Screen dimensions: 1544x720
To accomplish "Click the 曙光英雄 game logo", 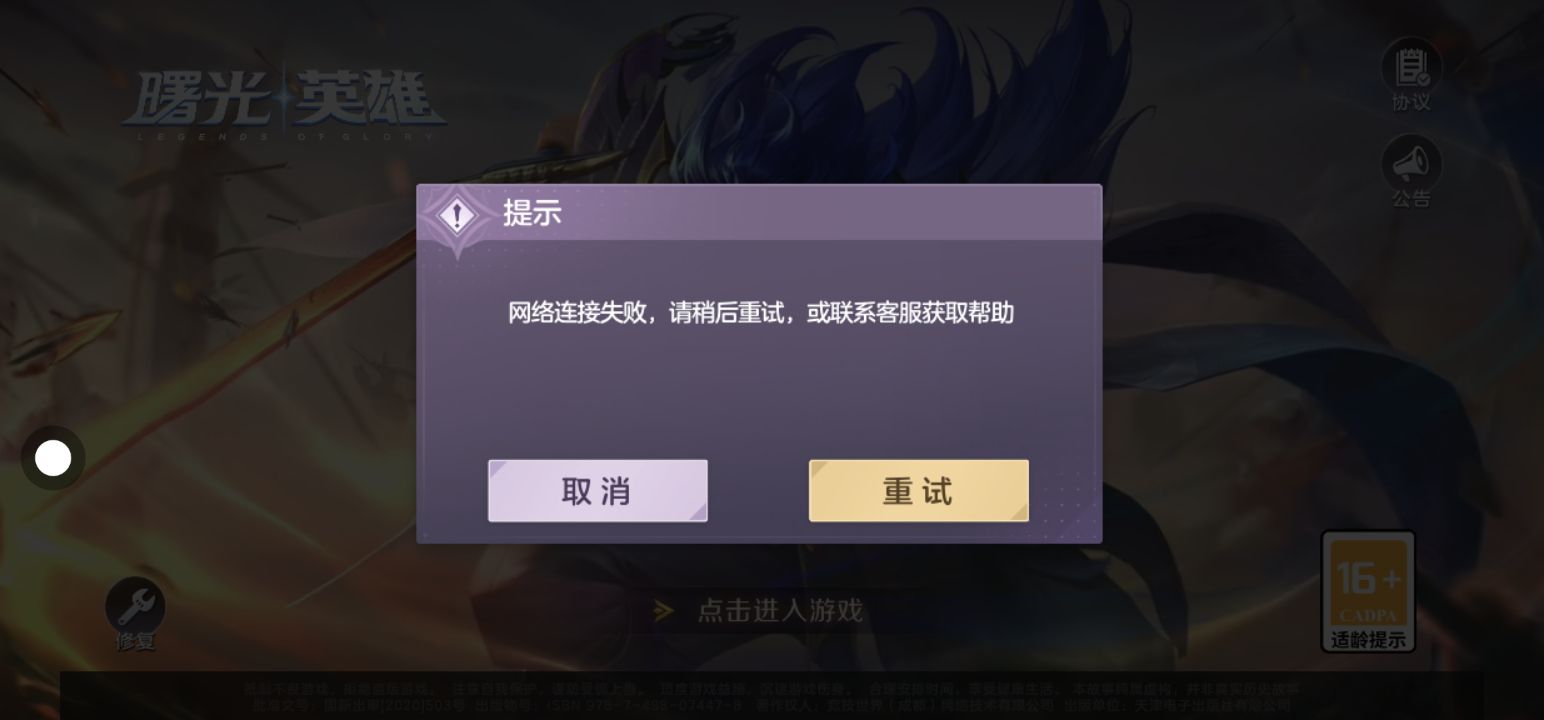I will click(284, 101).
